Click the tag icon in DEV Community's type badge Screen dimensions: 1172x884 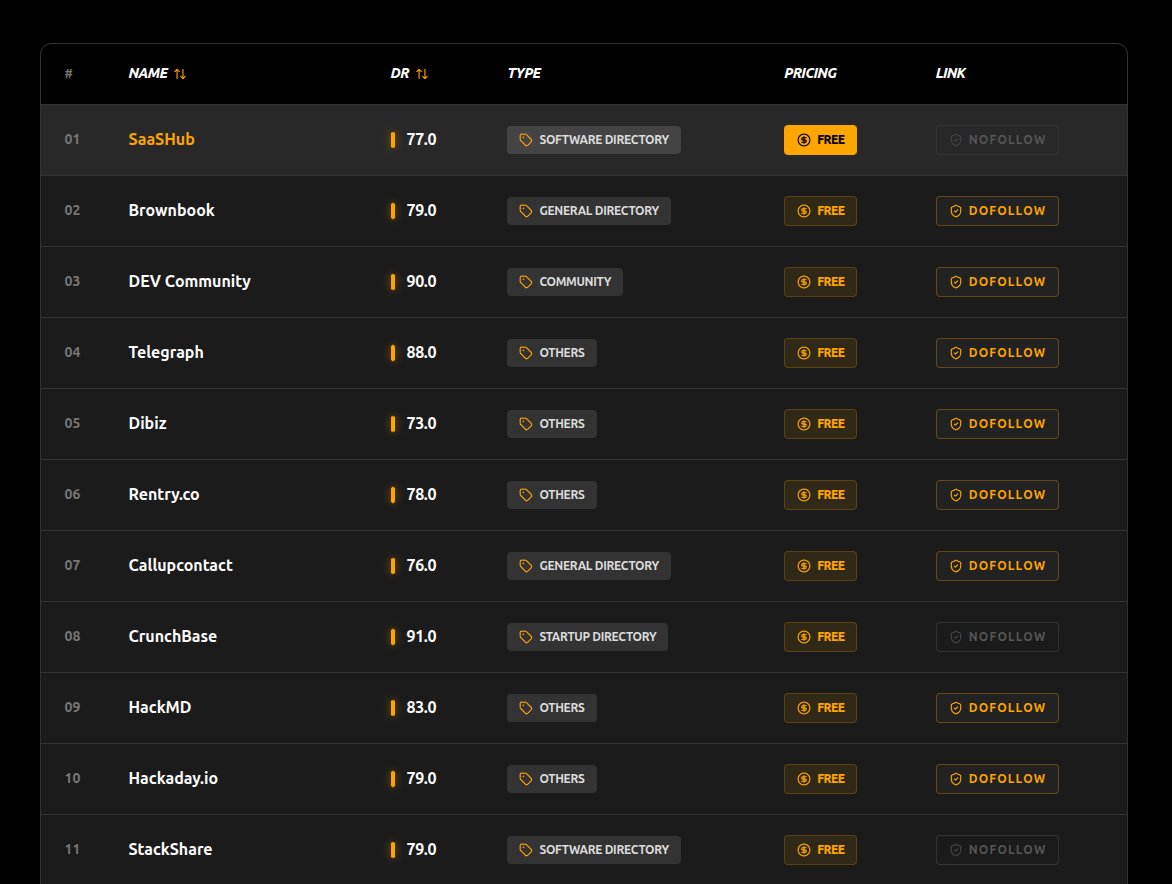coord(525,282)
